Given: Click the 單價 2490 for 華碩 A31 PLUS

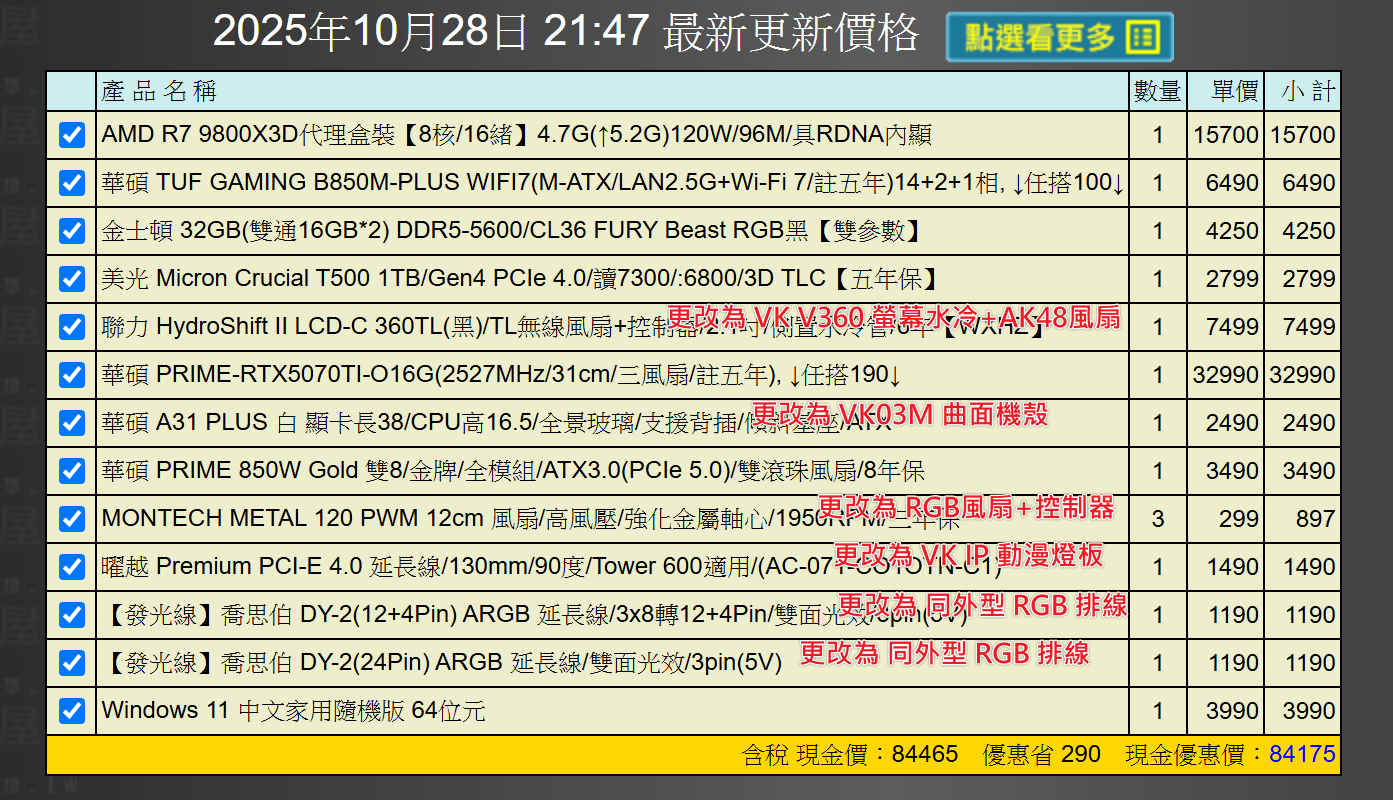Looking at the screenshot, I should pyautogui.click(x=1233, y=423).
